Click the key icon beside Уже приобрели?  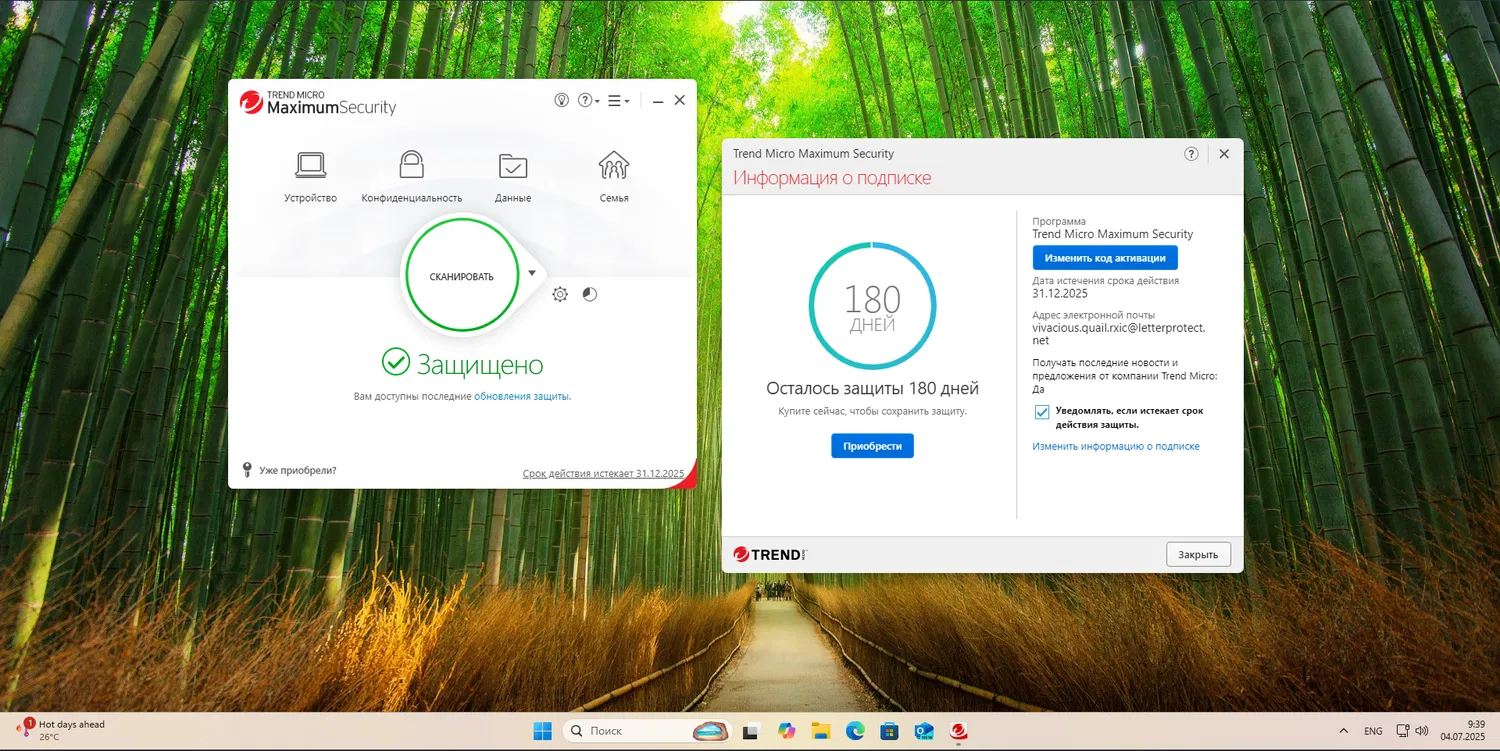246,469
